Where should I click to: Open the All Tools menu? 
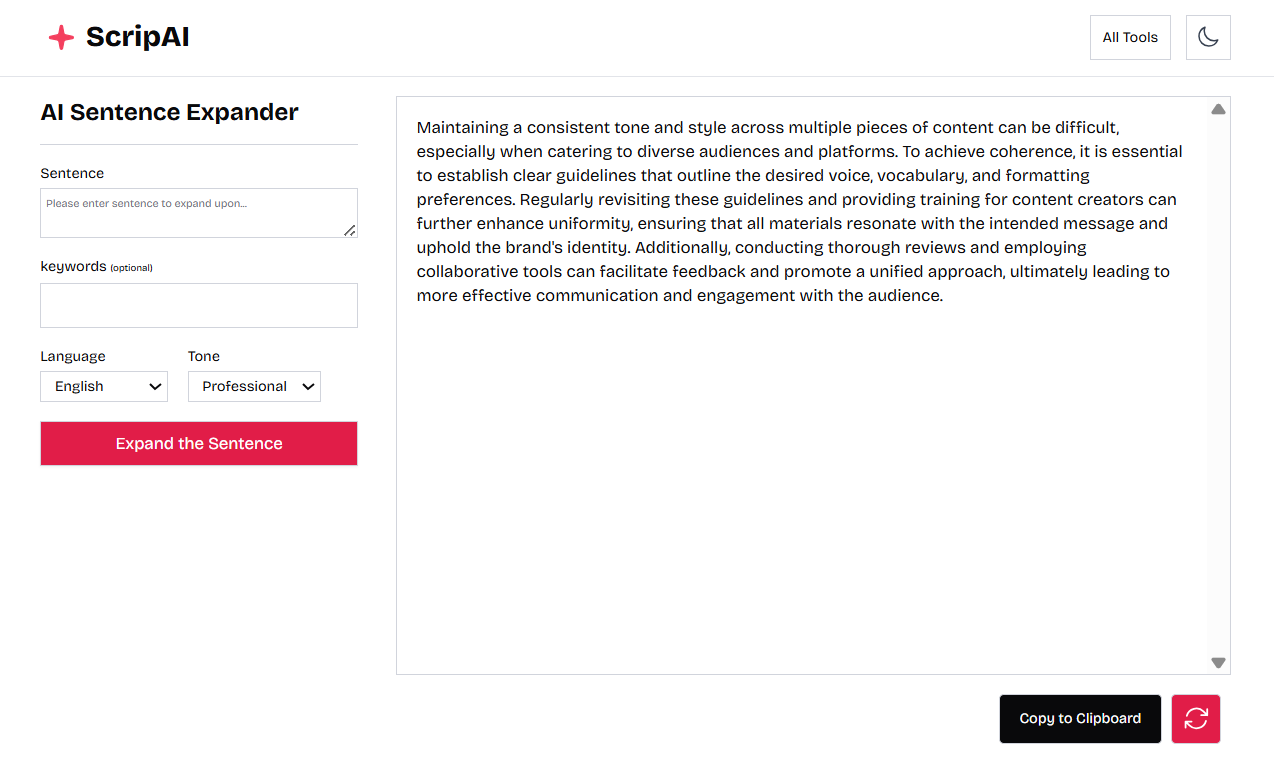[1130, 38]
